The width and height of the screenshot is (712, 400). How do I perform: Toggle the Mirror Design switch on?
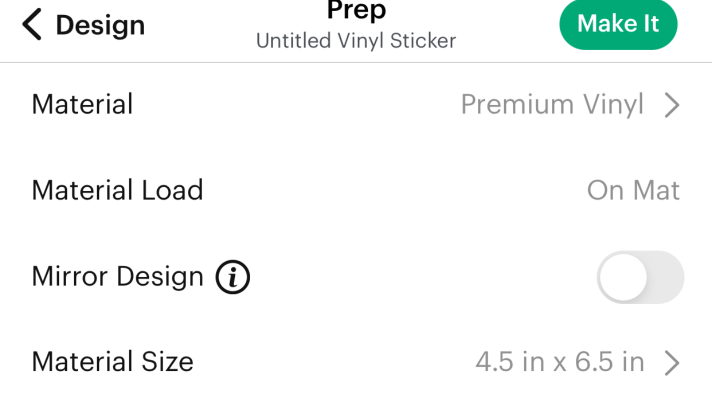pyautogui.click(x=640, y=277)
